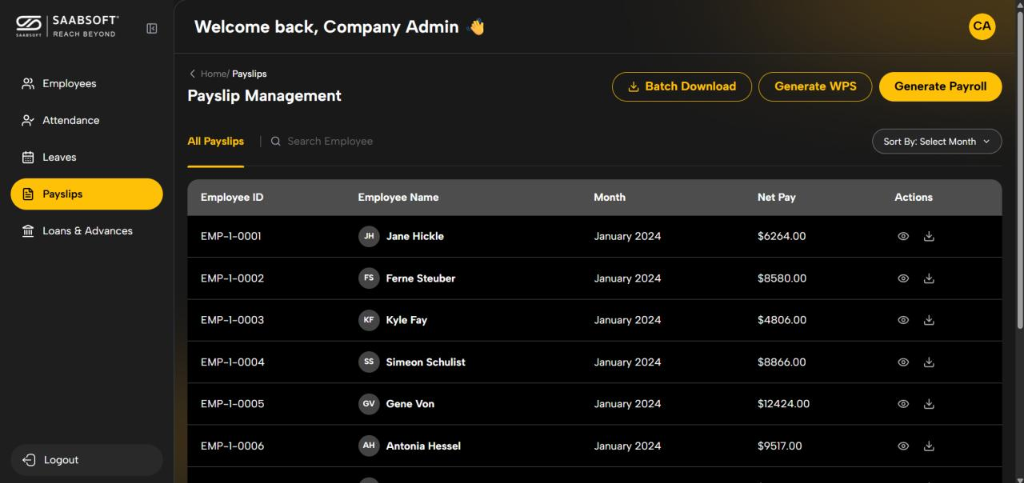Select Payslips in the sidebar
This screenshot has width=1024, height=483.
pyautogui.click(x=87, y=194)
